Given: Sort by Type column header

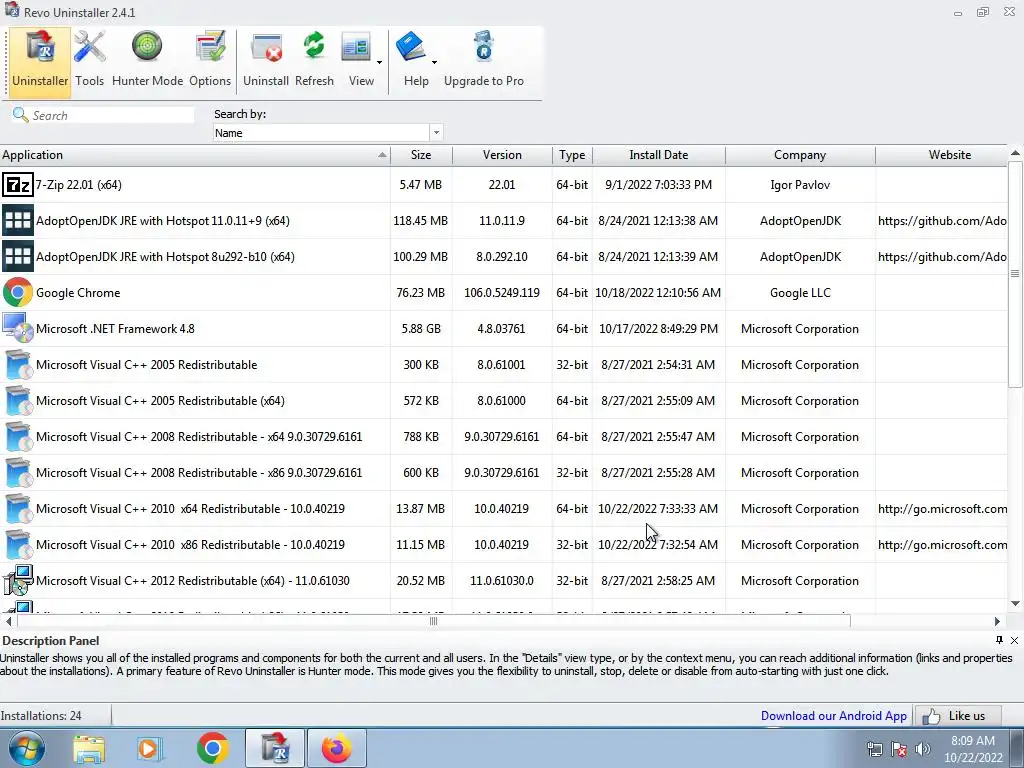Looking at the screenshot, I should point(572,155).
